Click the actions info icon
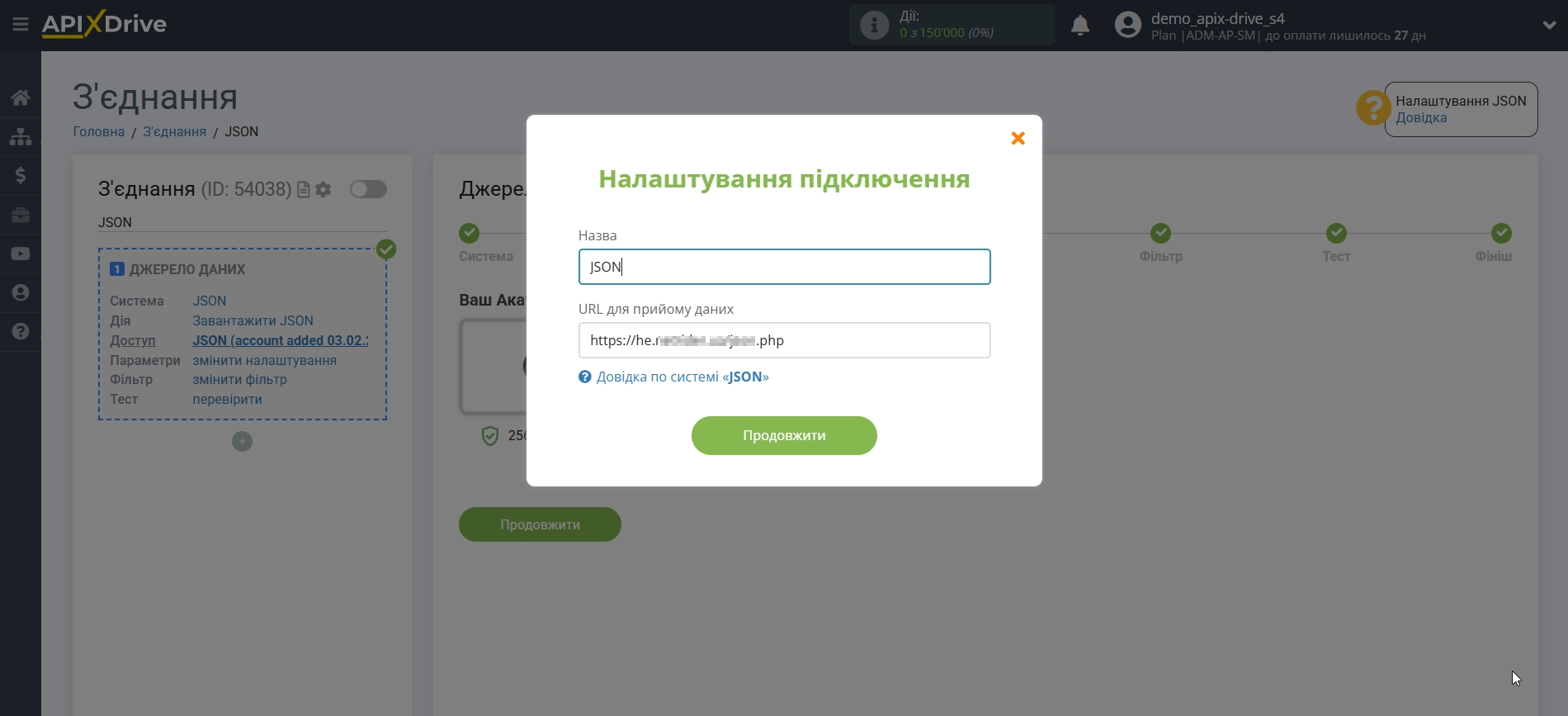1568x716 pixels. point(874,25)
